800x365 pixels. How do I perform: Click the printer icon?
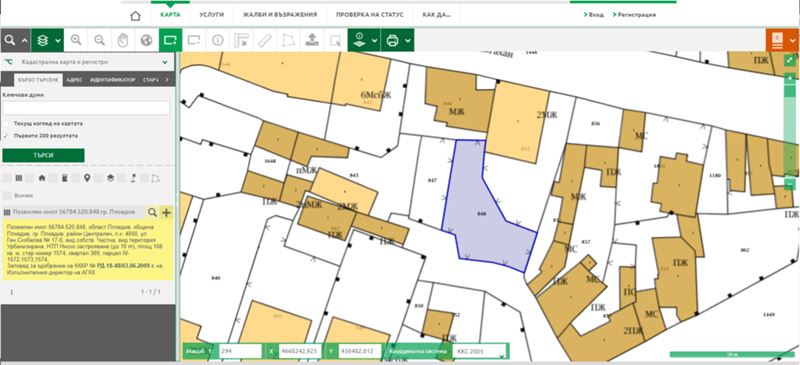tap(392, 40)
